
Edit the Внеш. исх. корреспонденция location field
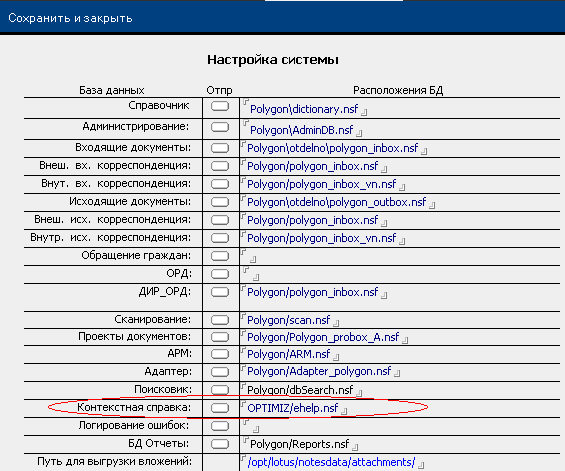[x=314, y=220]
